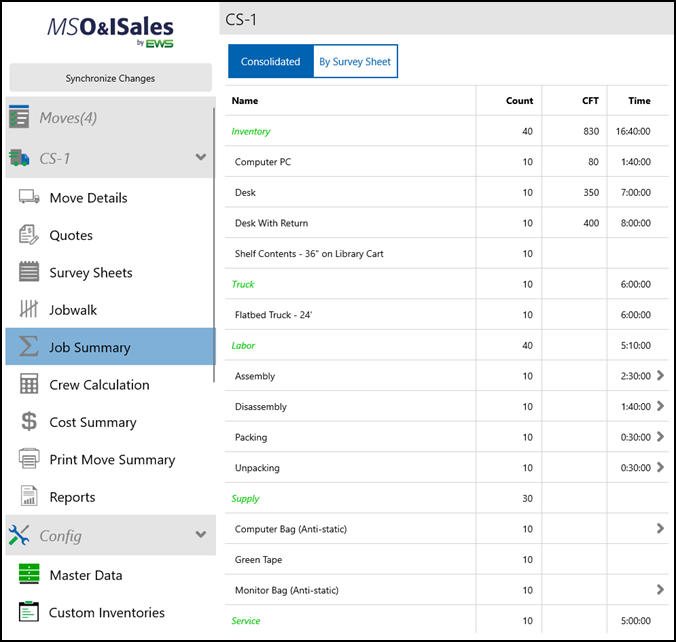Click the Cost Summary dollar icon
Screen dimensions: 676x642
click(x=29, y=422)
